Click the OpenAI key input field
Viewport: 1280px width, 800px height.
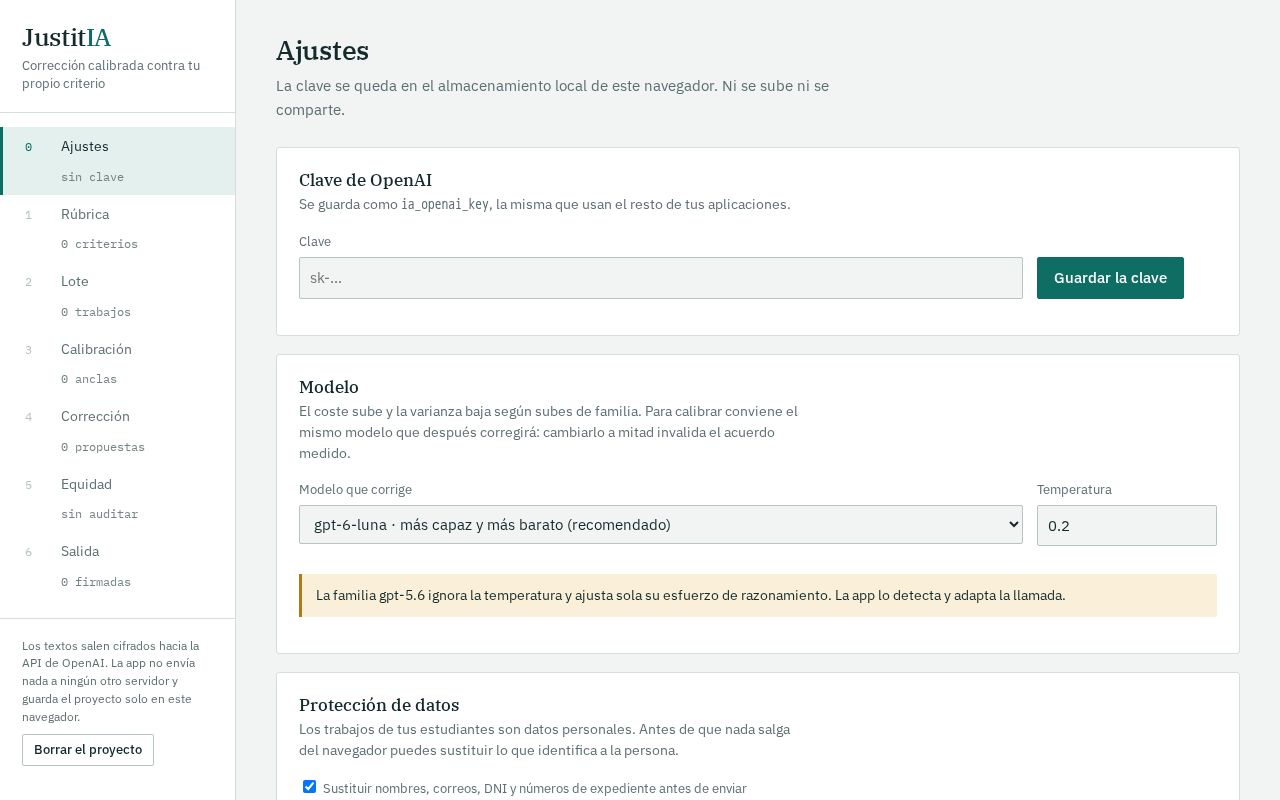(660, 278)
